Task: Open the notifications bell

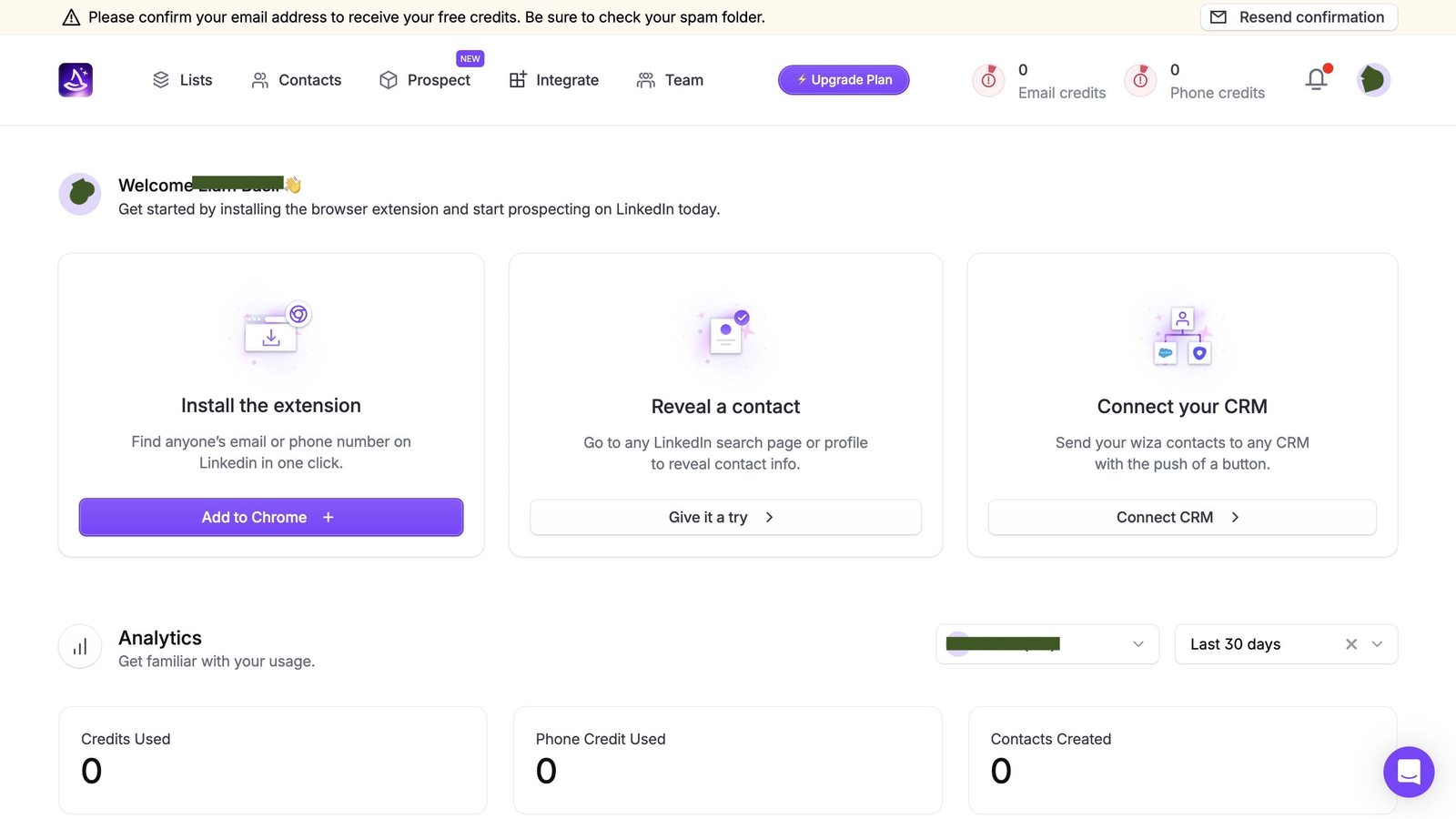Action: click(x=1317, y=79)
